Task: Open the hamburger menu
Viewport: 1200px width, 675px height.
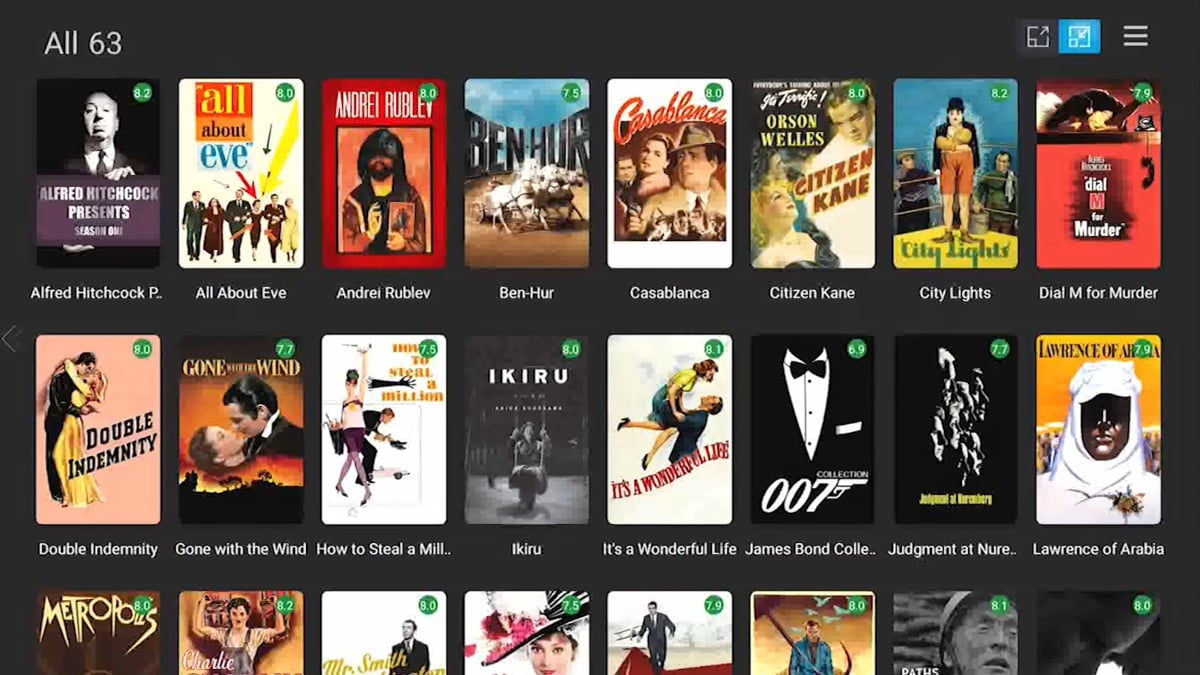Action: 1135,36
